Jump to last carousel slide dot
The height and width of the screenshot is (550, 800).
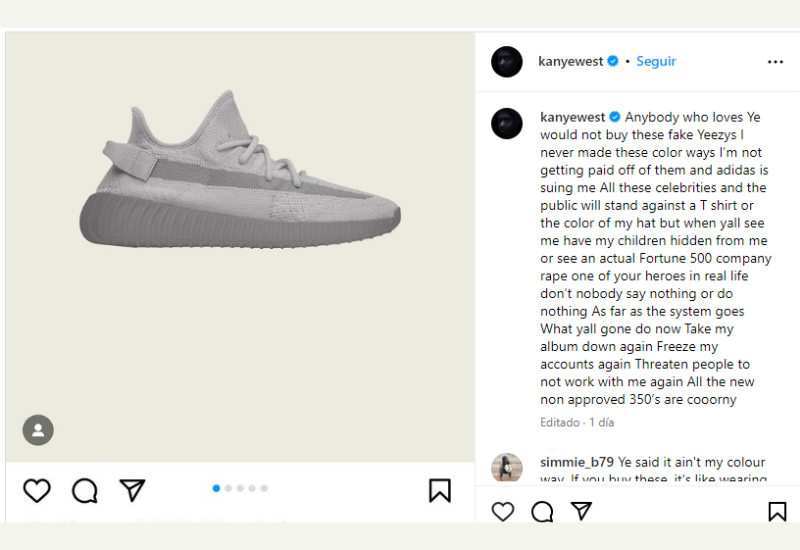tap(264, 488)
